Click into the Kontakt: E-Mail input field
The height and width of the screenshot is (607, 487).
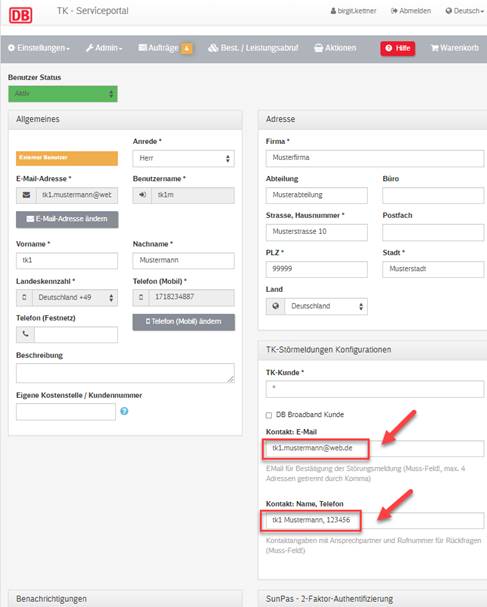tap(374, 448)
